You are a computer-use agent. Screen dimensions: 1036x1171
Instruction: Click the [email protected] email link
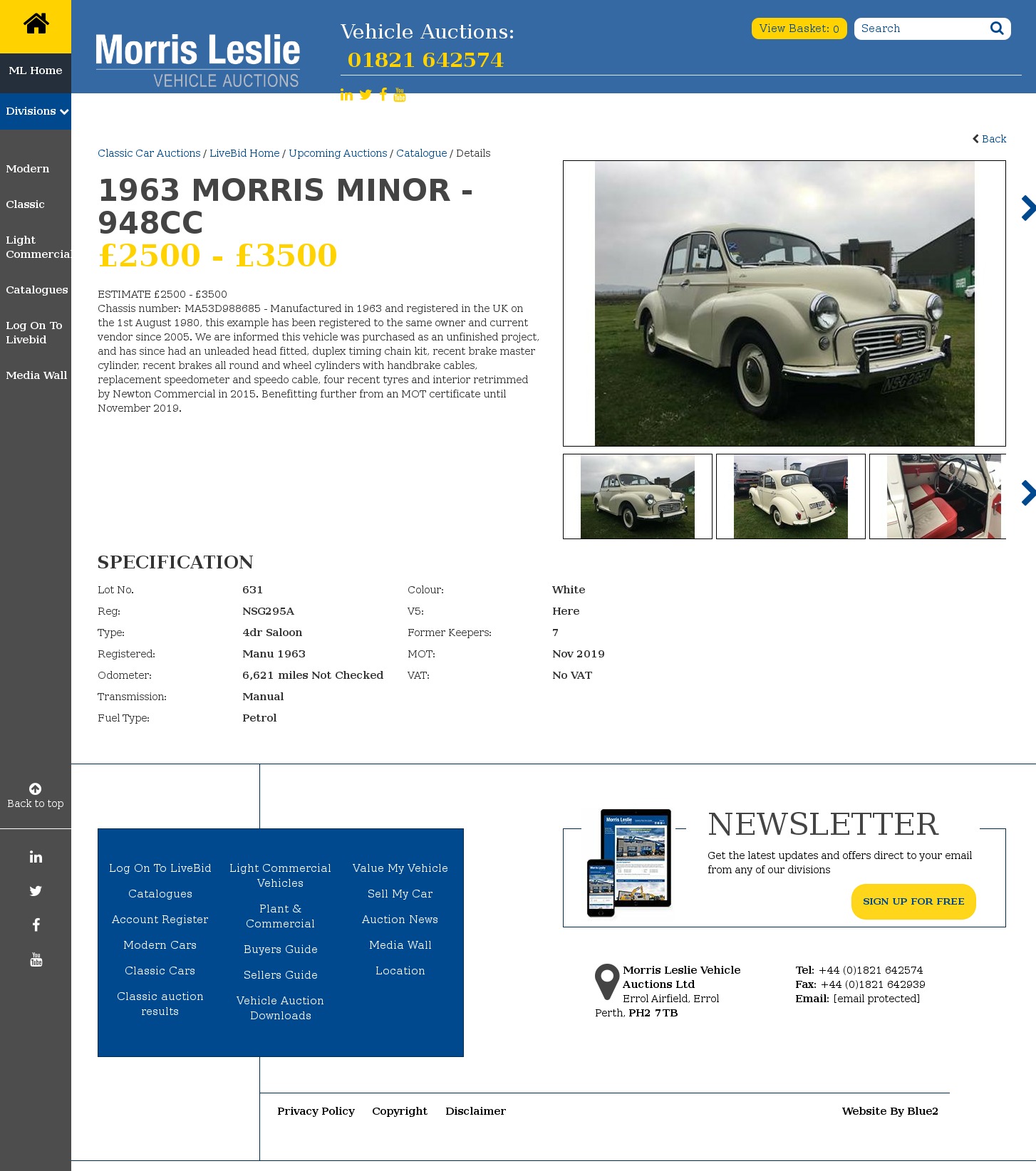coord(876,999)
